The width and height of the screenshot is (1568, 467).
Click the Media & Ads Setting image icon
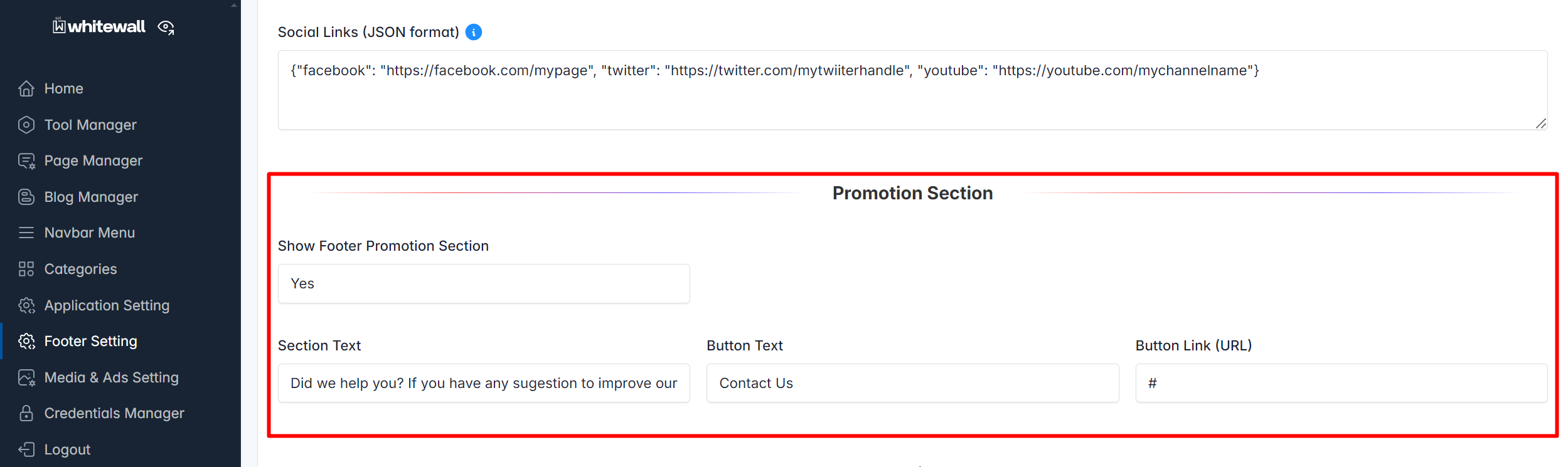pos(26,377)
